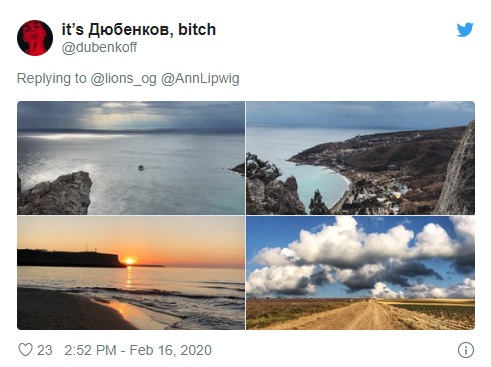Open the @lions_og mention

pos(123,79)
